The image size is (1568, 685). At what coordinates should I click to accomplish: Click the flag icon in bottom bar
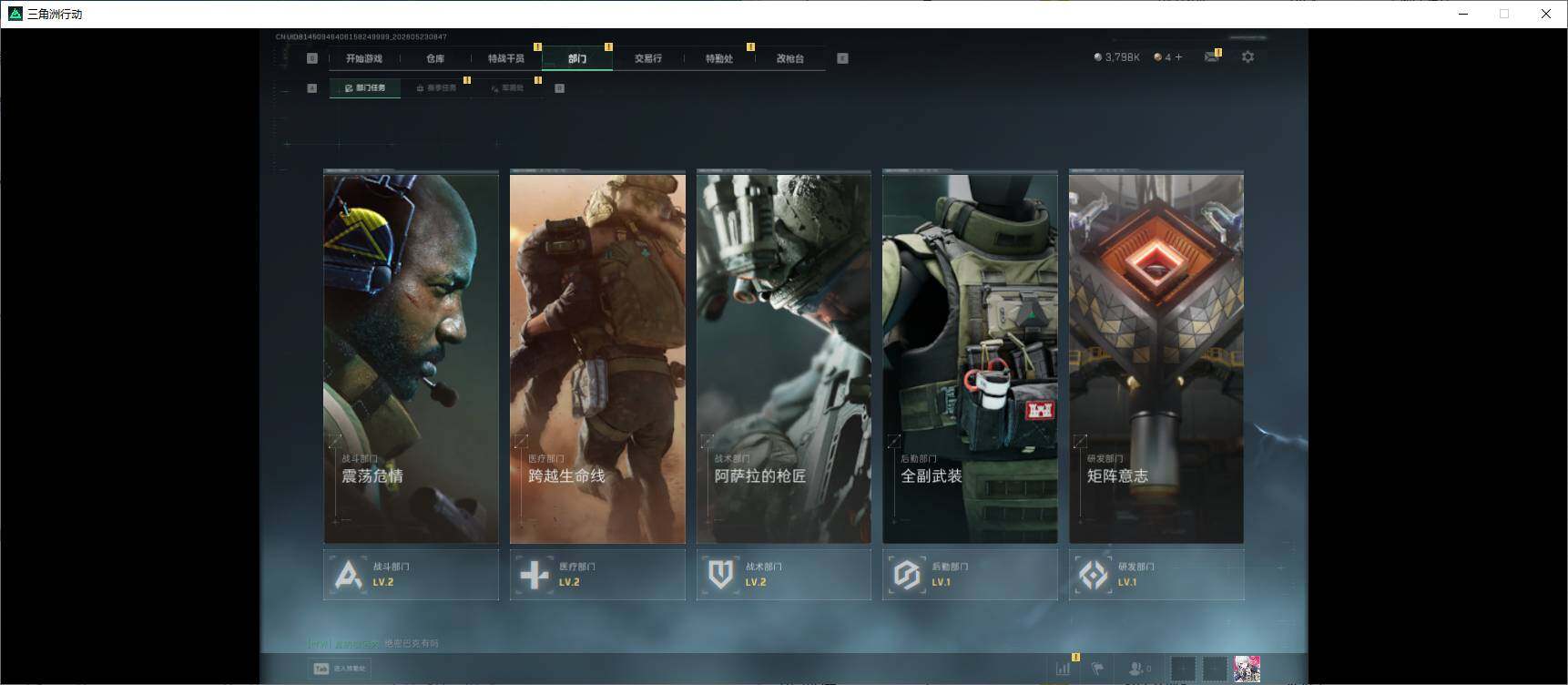1097,669
